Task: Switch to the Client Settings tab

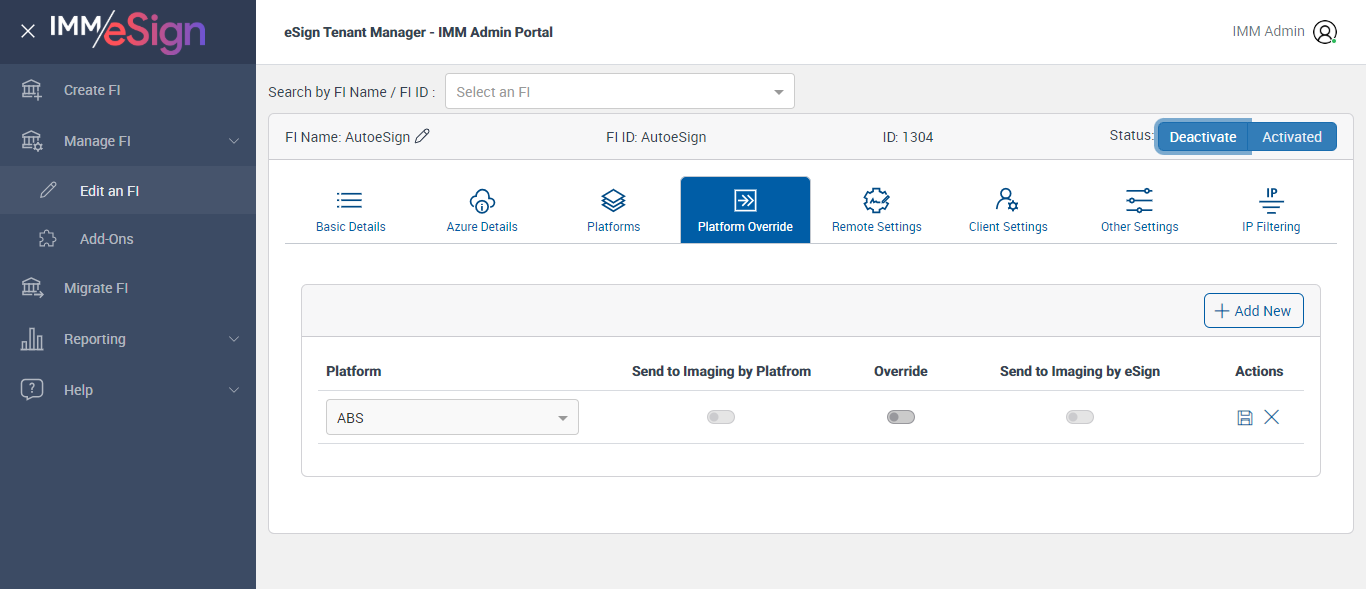Action: tap(1008, 210)
